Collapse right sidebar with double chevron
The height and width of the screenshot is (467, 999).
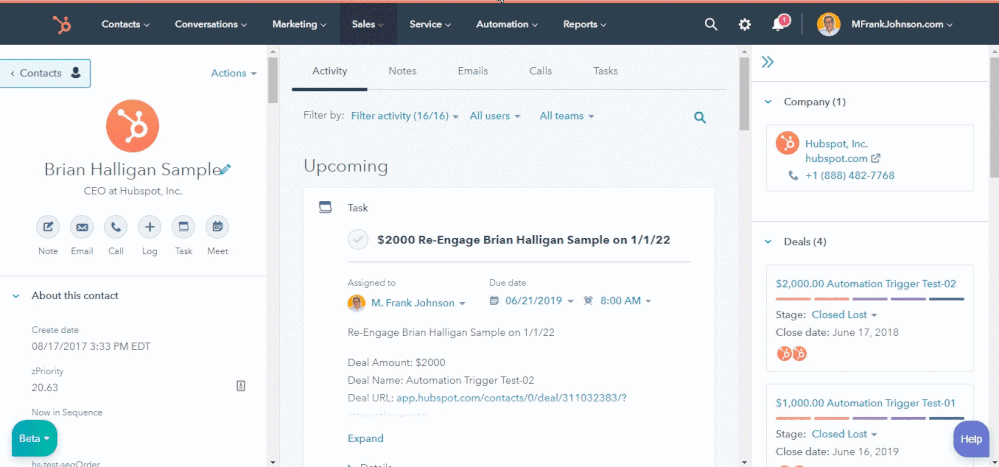[768, 62]
